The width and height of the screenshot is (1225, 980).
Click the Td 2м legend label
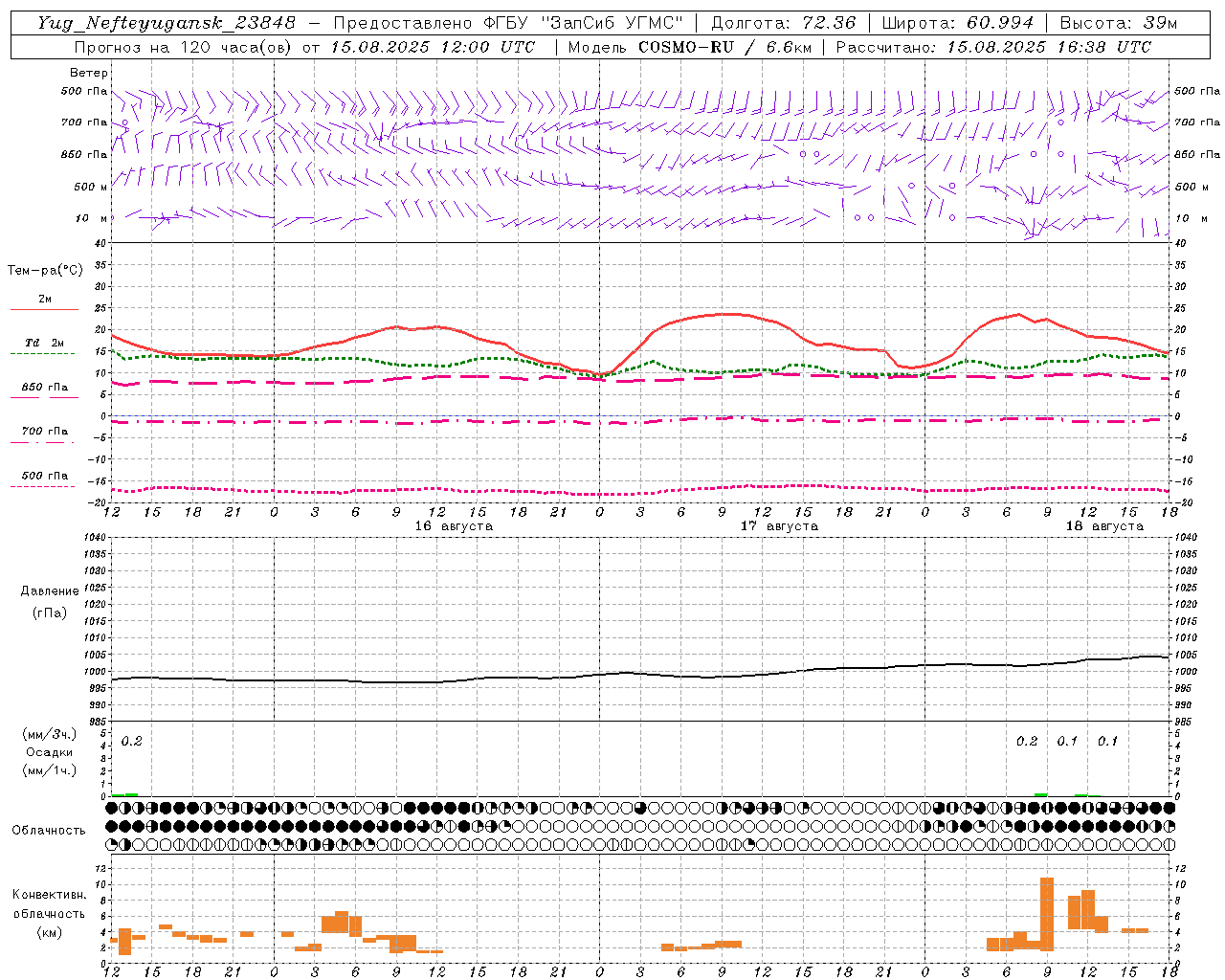44,343
